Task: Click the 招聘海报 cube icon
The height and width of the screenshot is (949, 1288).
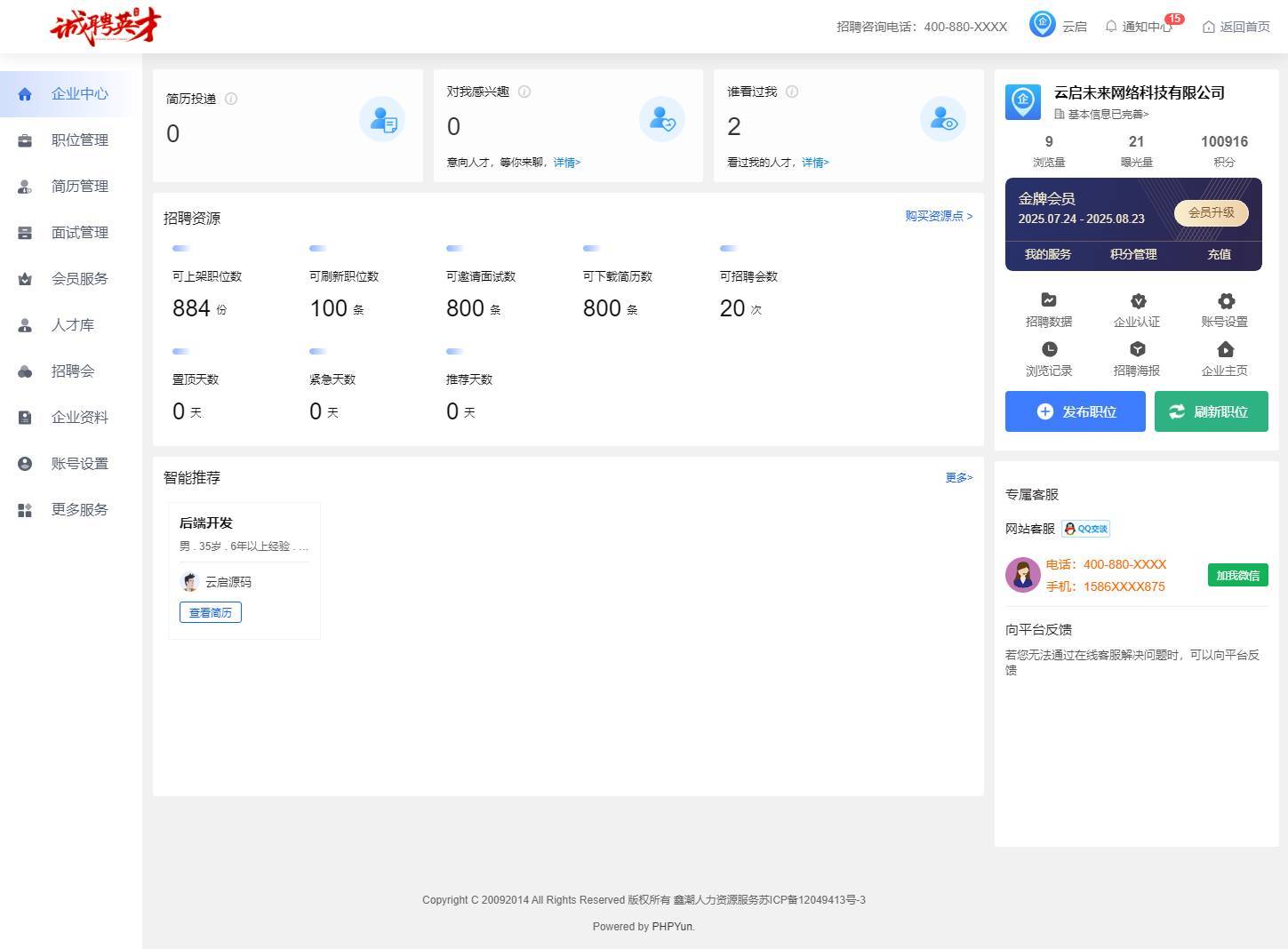Action: click(x=1137, y=349)
